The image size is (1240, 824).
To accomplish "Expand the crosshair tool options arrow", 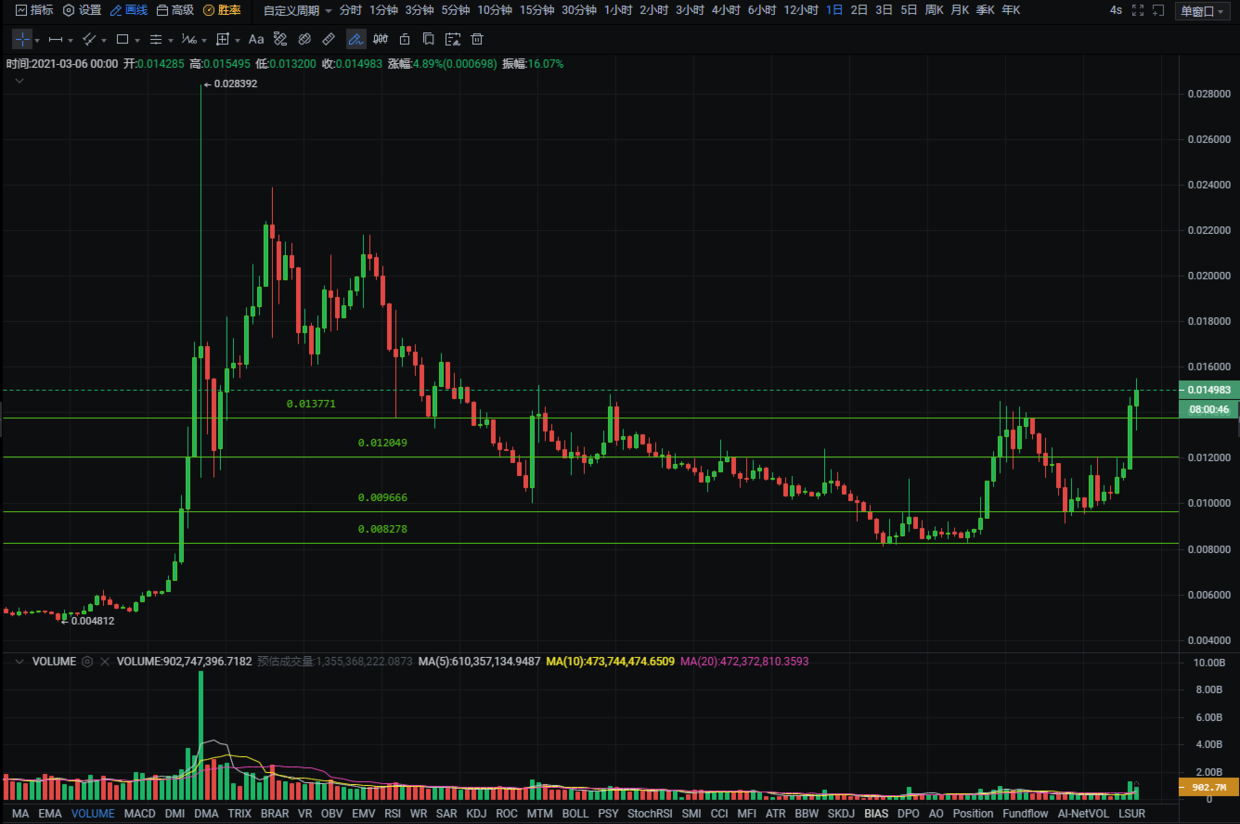I will tap(37, 40).
